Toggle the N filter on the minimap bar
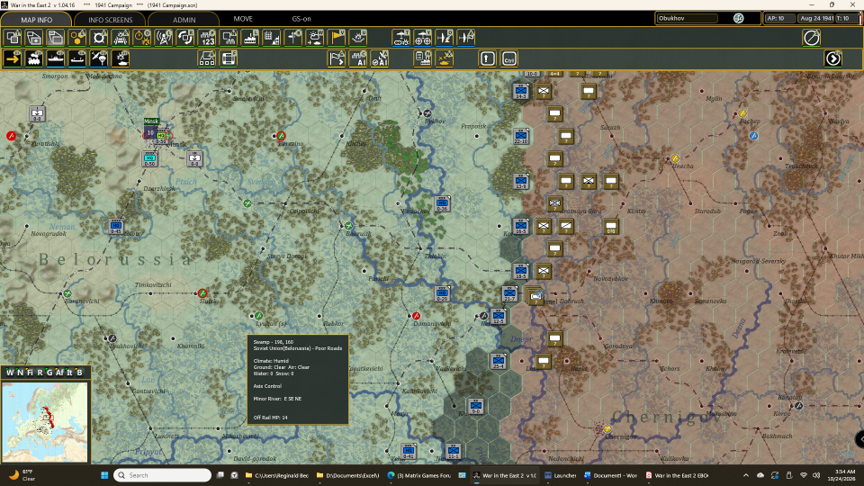The image size is (864, 486). pyautogui.click(x=20, y=372)
